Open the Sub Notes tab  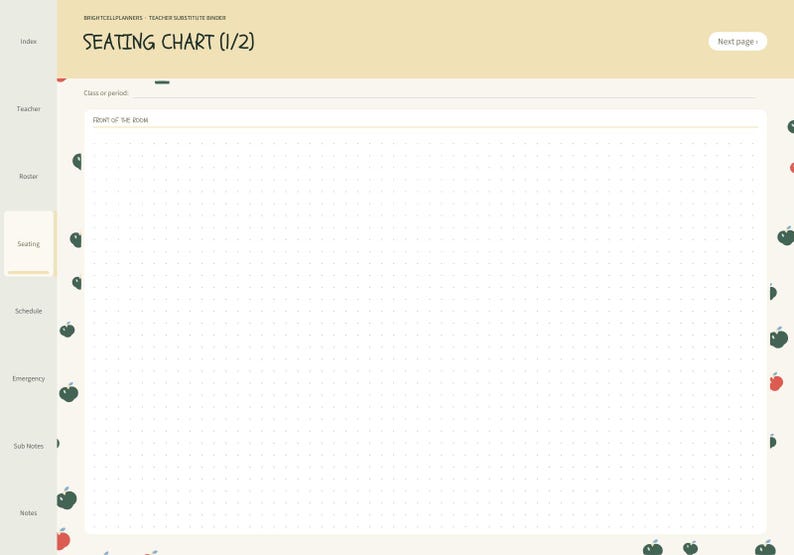pos(28,446)
